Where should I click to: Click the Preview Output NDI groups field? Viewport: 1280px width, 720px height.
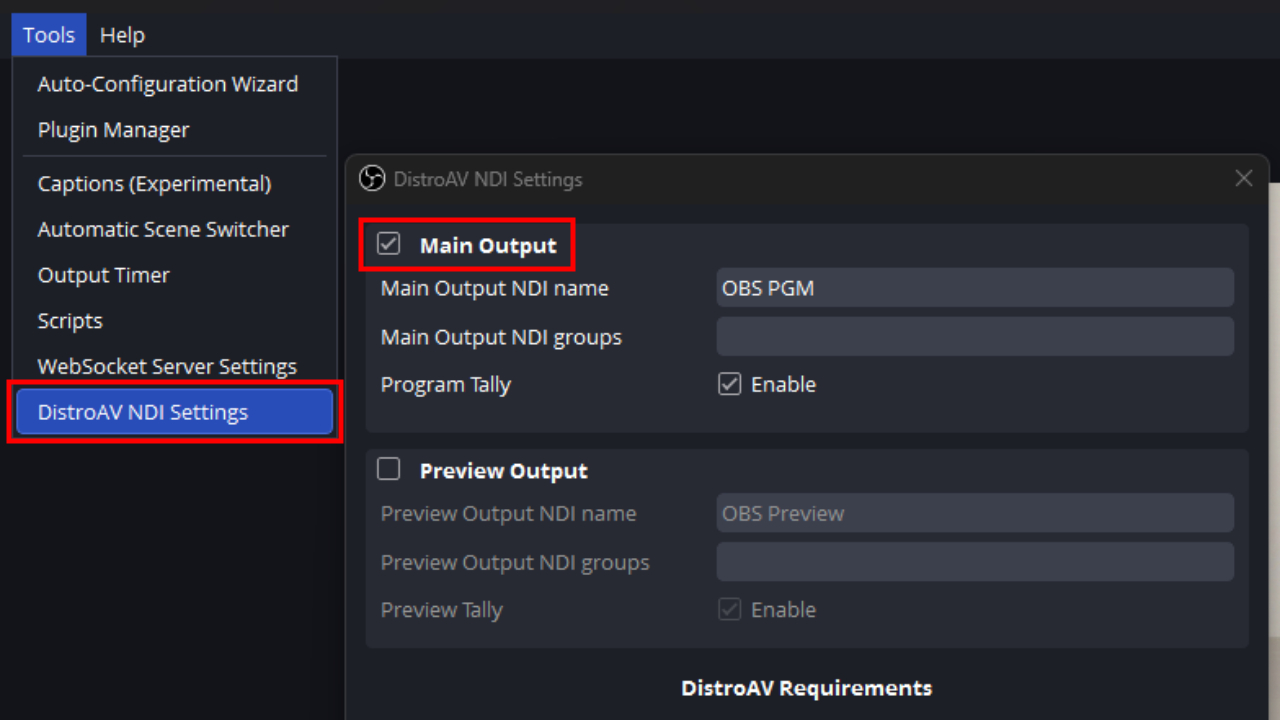coord(975,562)
